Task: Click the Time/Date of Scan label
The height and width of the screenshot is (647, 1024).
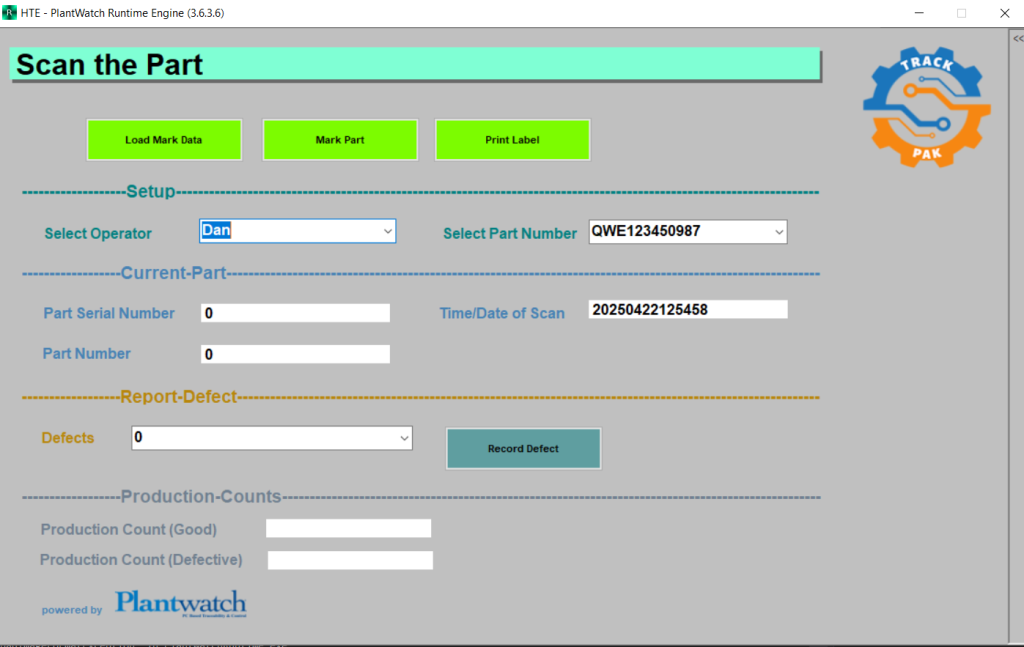Action: [x=502, y=313]
